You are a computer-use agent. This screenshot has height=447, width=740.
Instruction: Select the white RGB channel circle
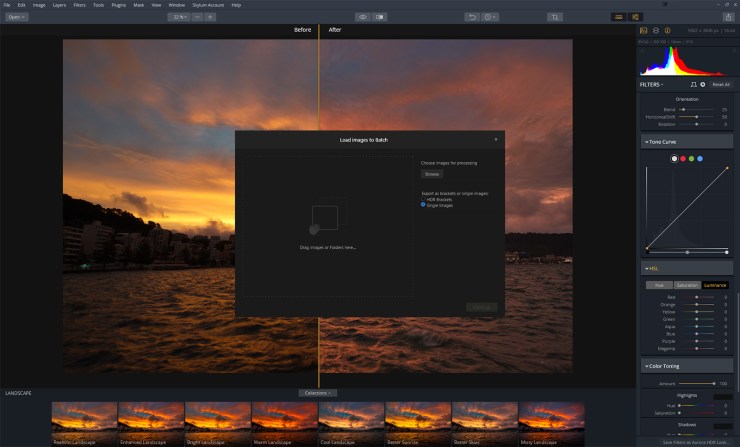(674, 159)
